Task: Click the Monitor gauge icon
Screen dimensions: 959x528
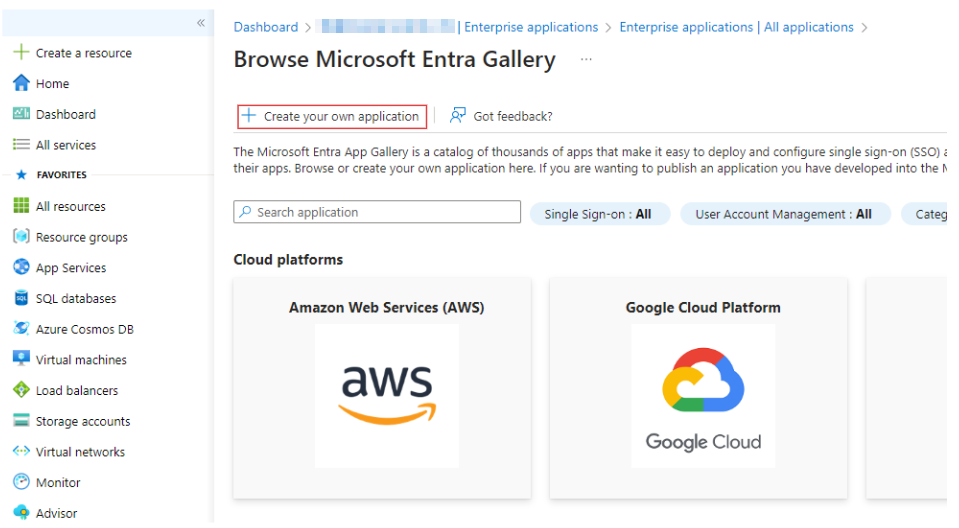Action: pos(21,482)
